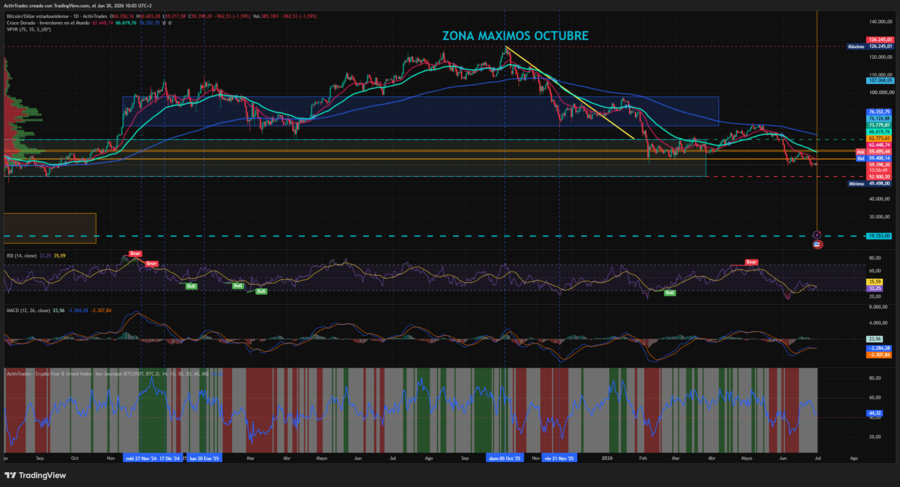Select the yellow descending trendline
The height and width of the screenshot is (487, 900).
pos(570,92)
